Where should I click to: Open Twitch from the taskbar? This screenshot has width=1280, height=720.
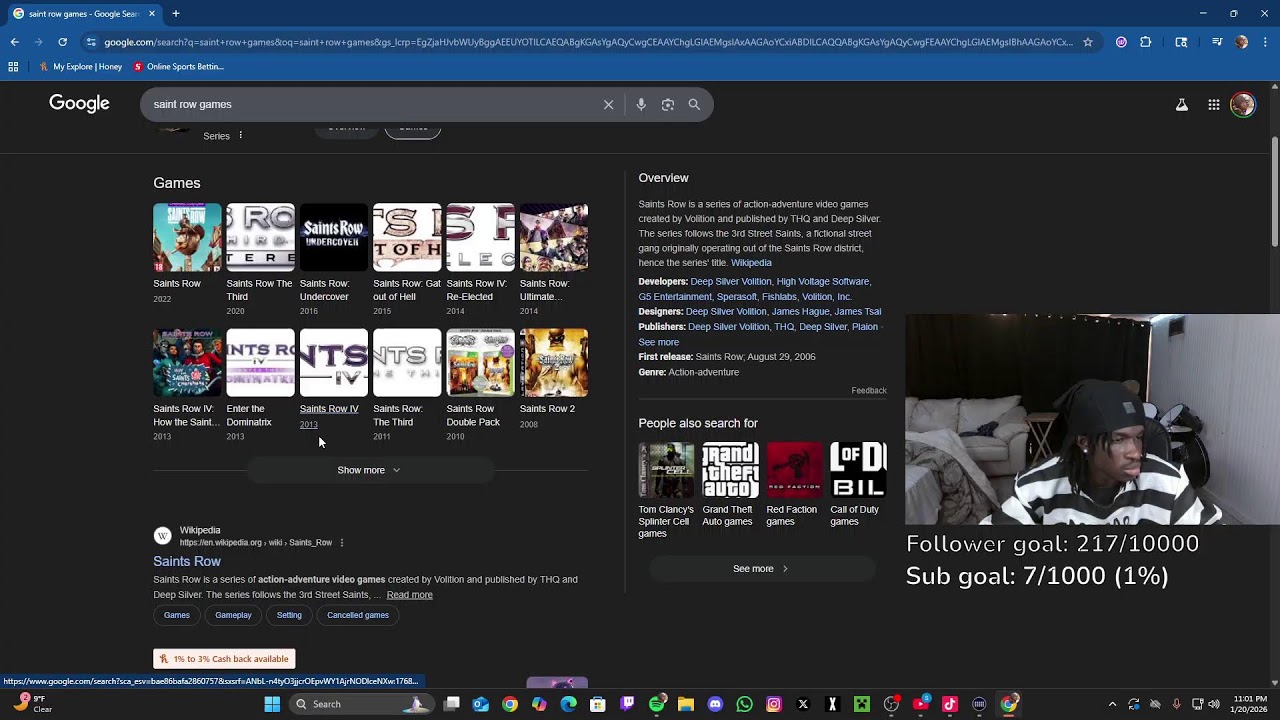point(628,704)
